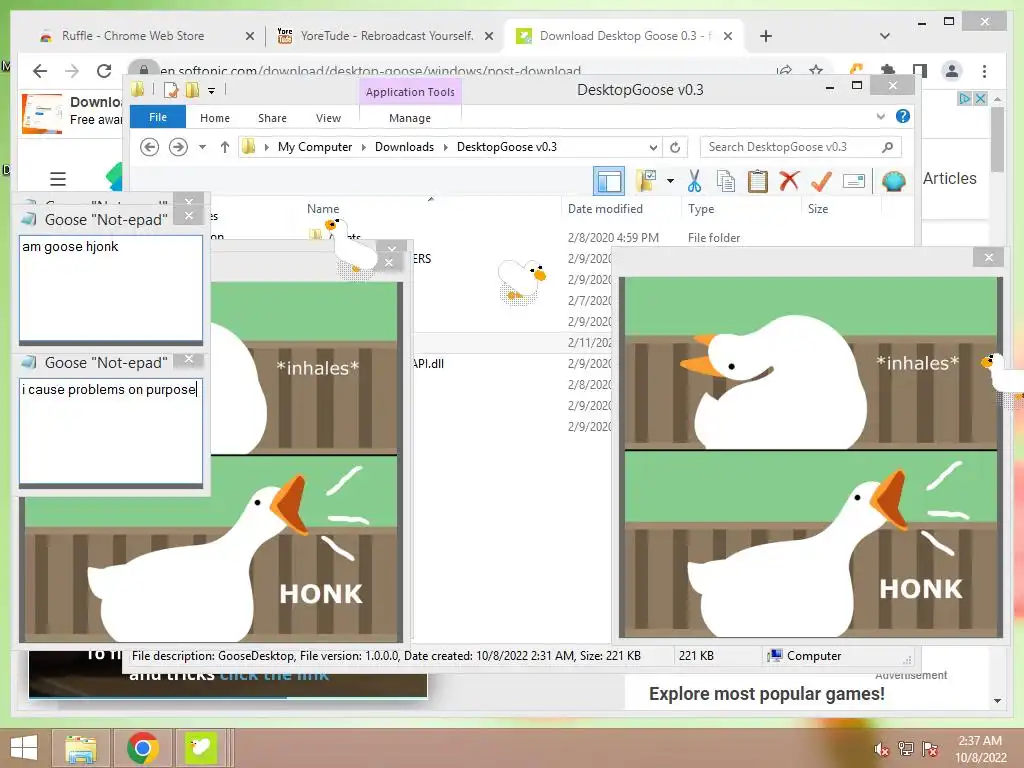Click the Copy pages icon
The height and width of the screenshot is (768, 1024).
[x=726, y=181]
